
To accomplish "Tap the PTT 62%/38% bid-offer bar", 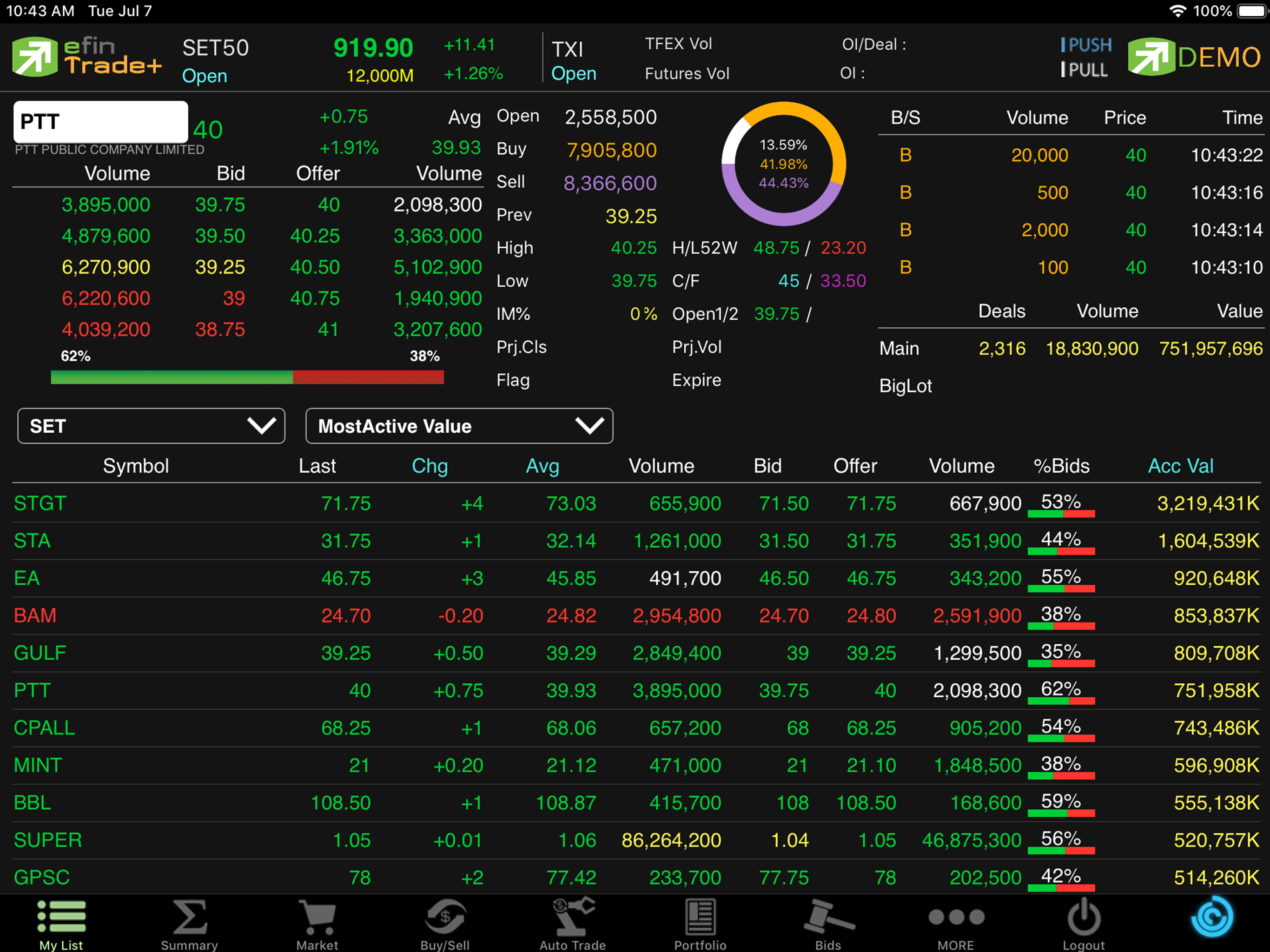I will pyautogui.click(x=247, y=377).
